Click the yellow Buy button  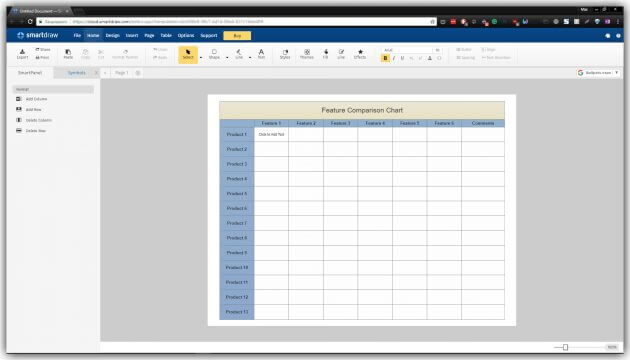click(237, 36)
